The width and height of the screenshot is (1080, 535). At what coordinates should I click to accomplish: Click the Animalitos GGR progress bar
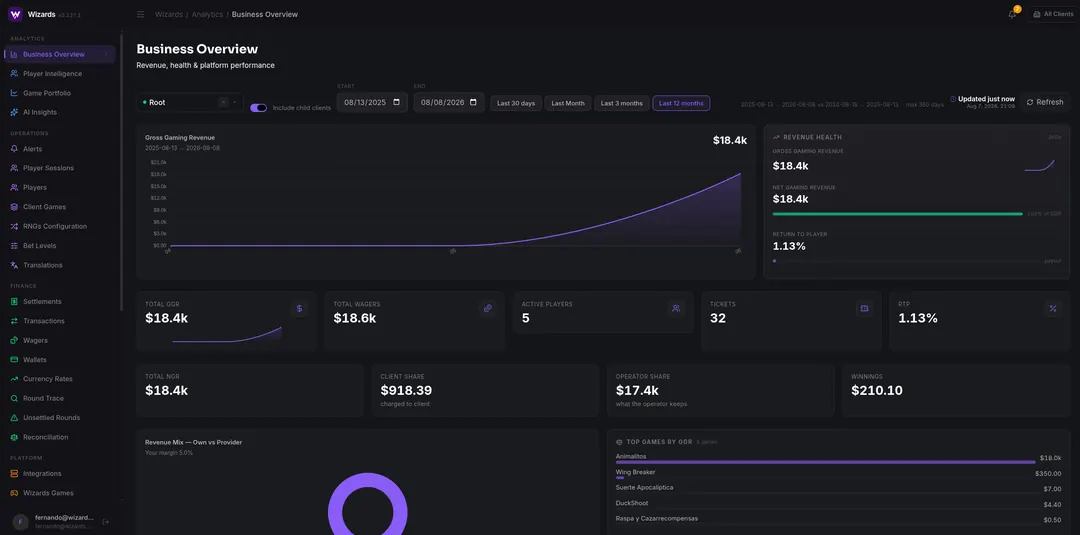click(x=825, y=462)
